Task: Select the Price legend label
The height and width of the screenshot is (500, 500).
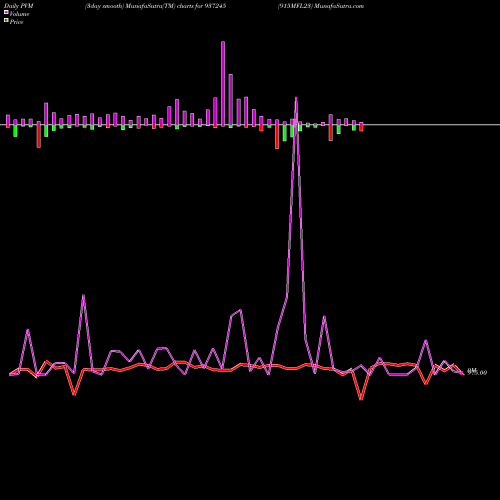Action: pyautogui.click(x=16, y=22)
